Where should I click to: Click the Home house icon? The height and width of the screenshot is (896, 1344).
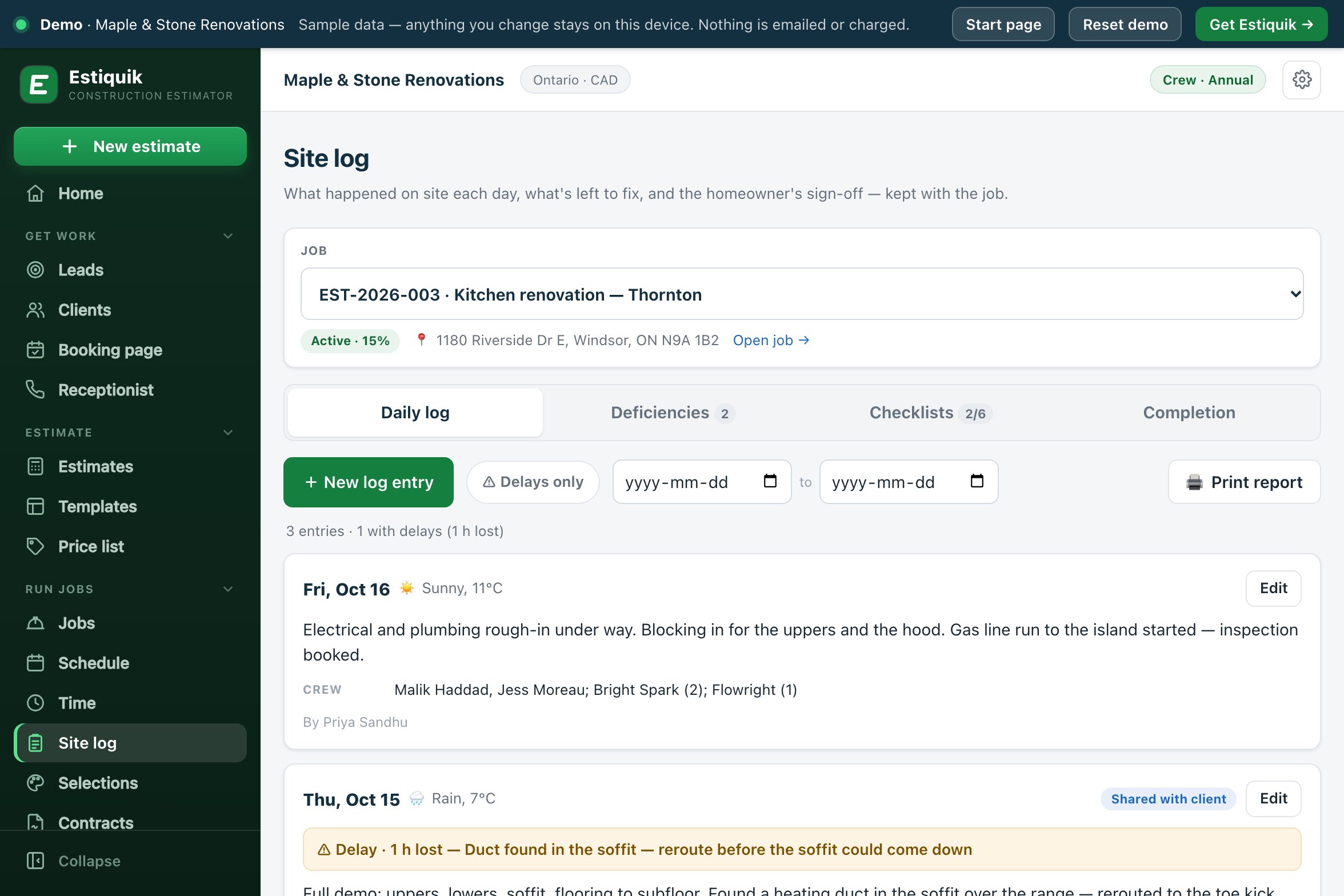[35, 194]
